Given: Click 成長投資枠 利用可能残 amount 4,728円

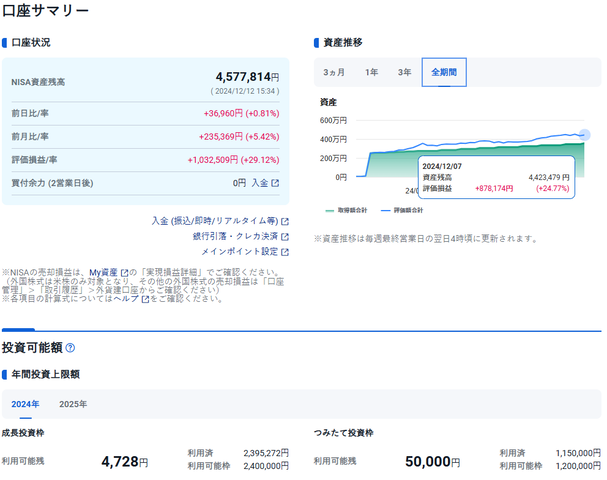Looking at the screenshot, I should [x=125, y=461].
